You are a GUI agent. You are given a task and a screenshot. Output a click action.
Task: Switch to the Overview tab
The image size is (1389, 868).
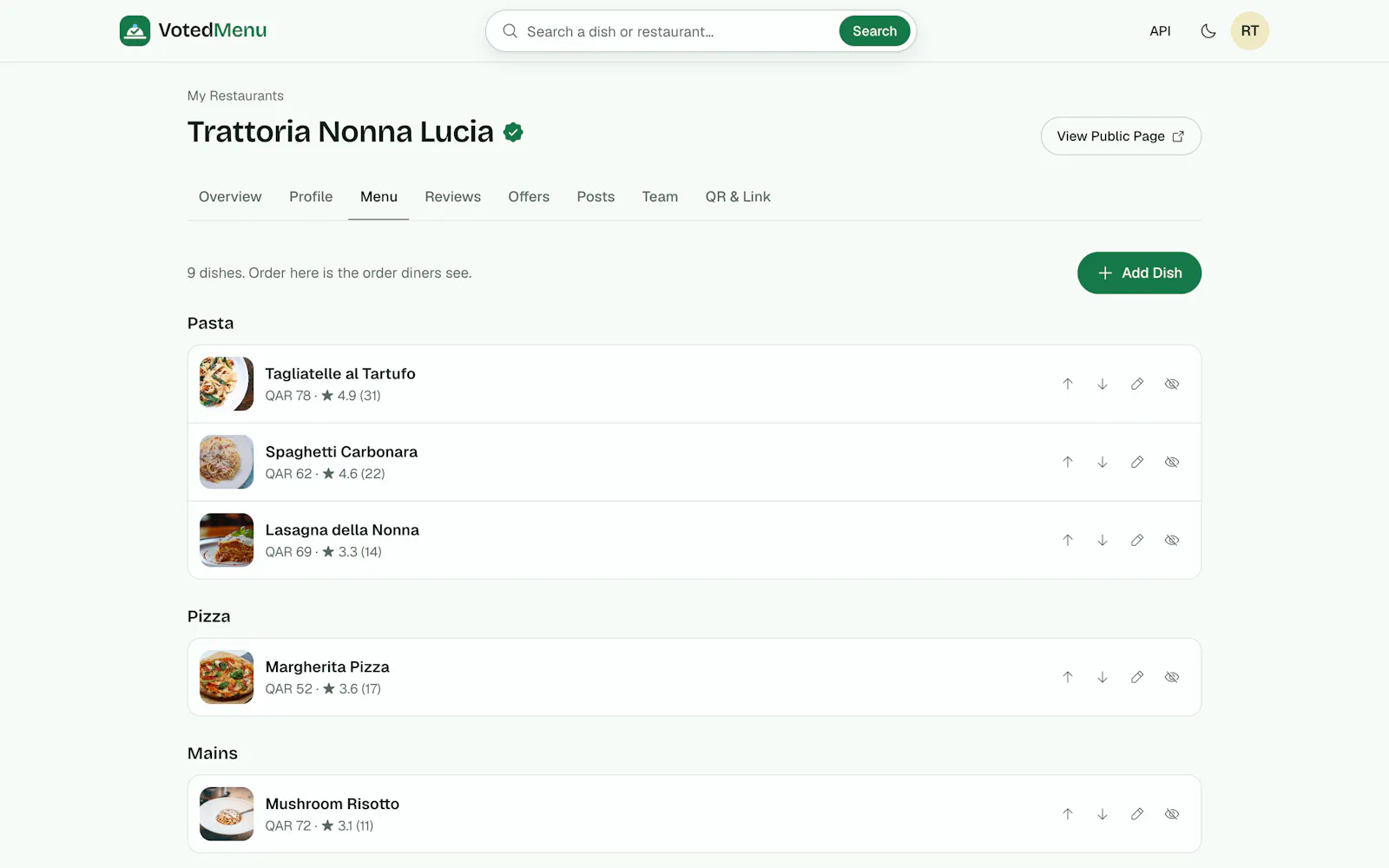point(230,197)
